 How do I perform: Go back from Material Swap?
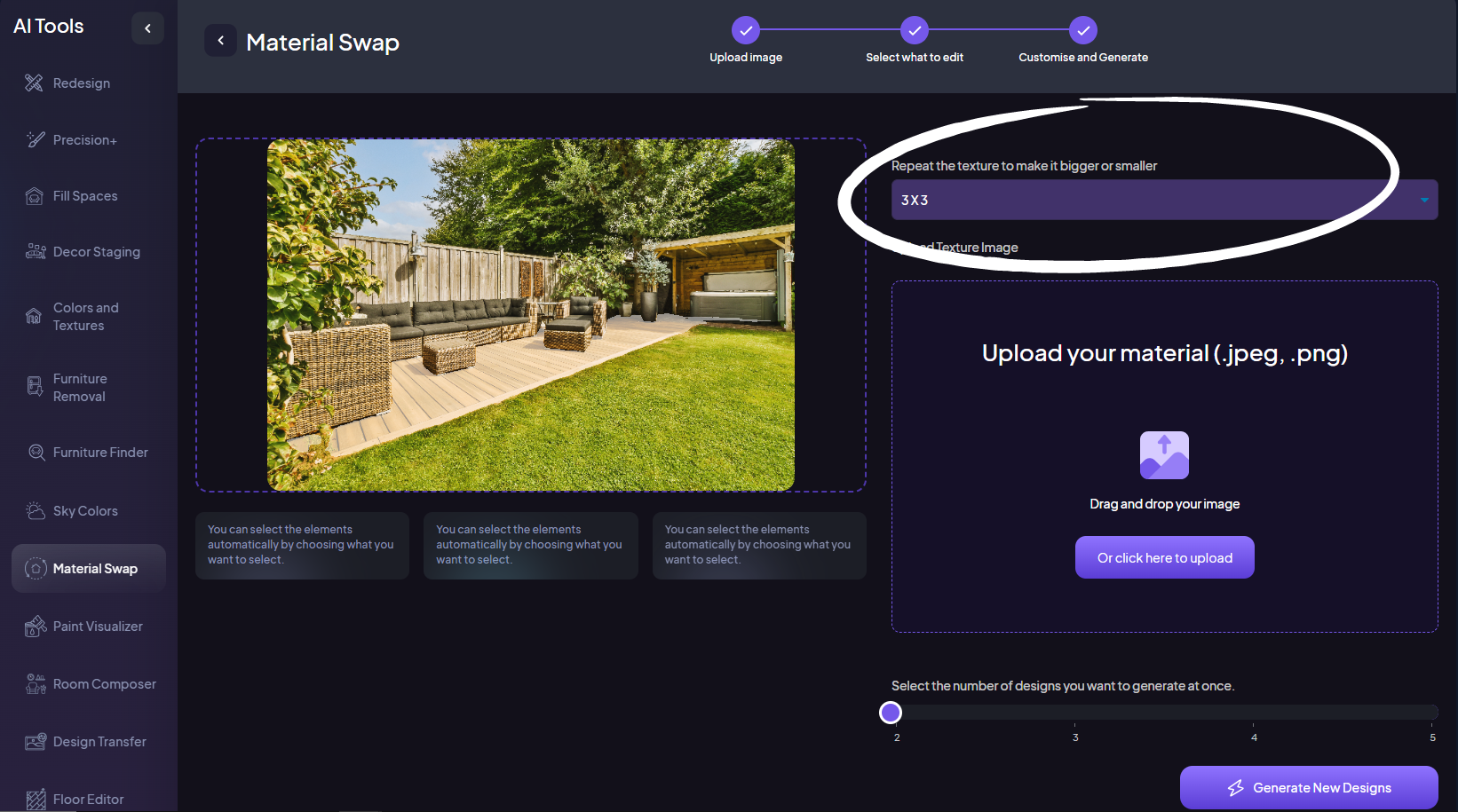coord(220,41)
